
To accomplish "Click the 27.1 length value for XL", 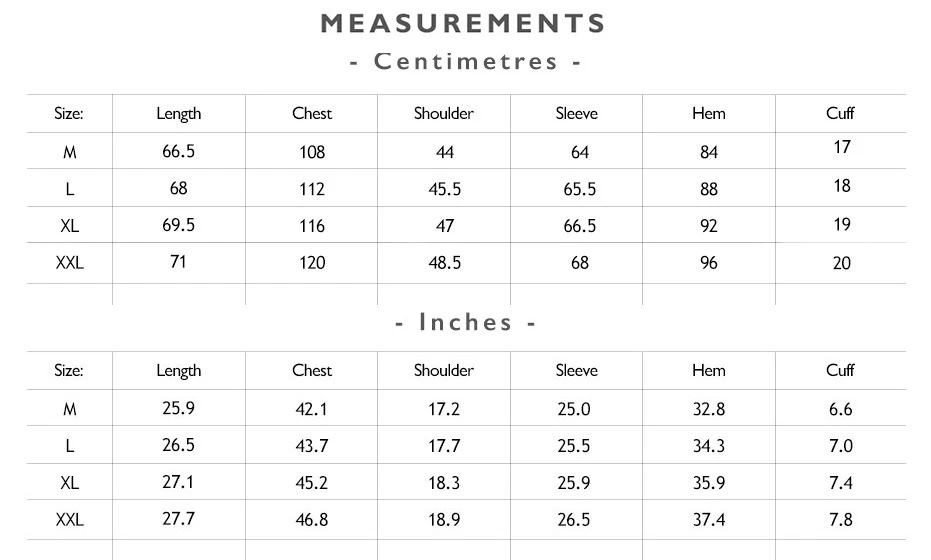I will click(x=178, y=482).
